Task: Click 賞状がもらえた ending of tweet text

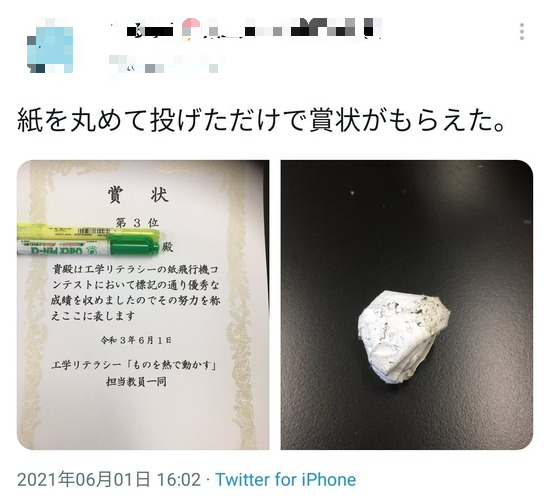Action: pyautogui.click(x=407, y=120)
